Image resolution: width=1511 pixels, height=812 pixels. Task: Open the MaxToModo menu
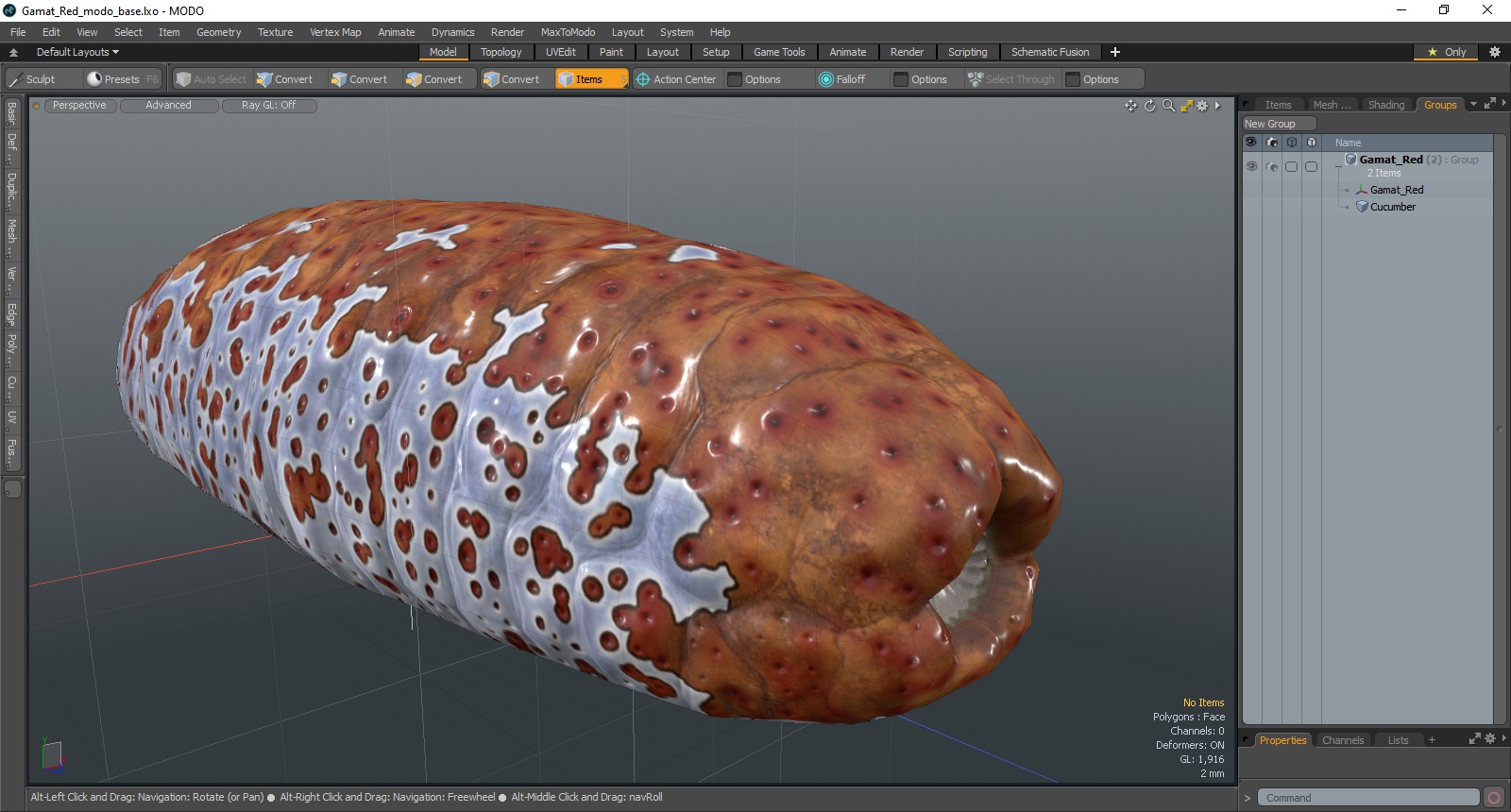click(568, 32)
